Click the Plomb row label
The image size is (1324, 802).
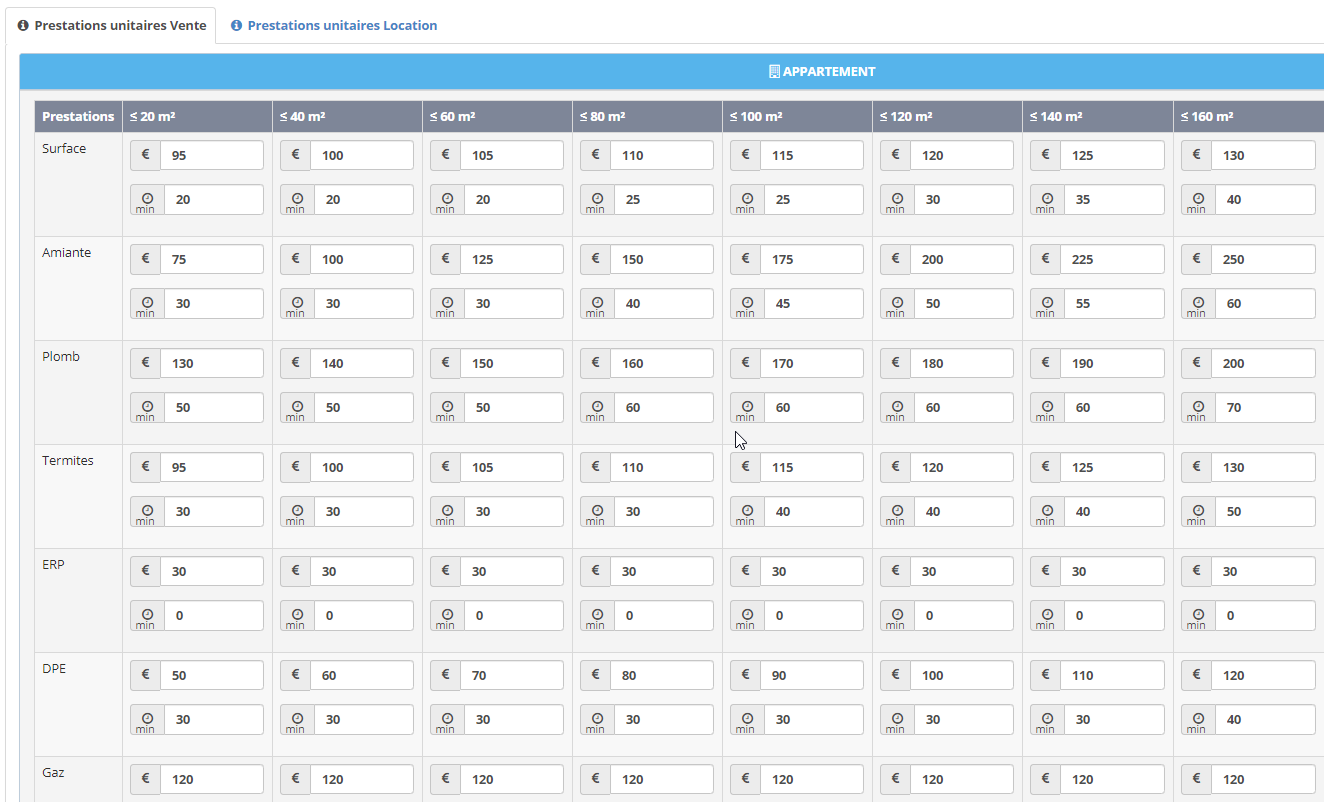(60, 356)
